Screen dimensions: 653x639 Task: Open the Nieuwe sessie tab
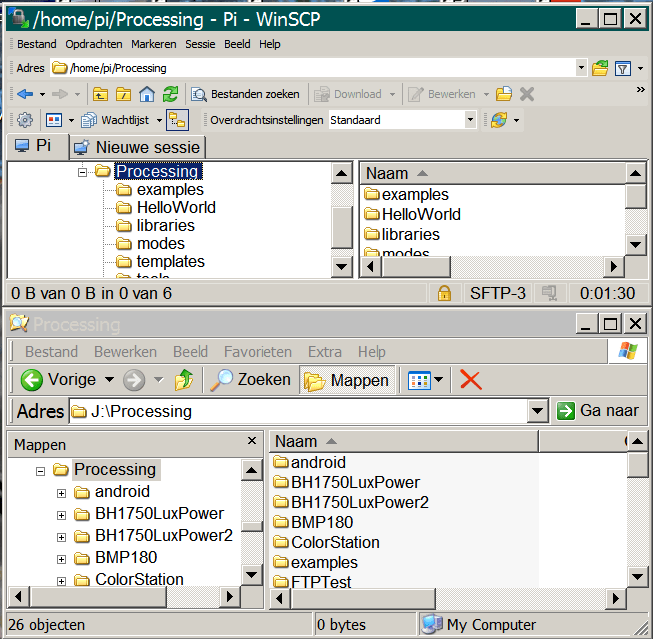(137, 147)
